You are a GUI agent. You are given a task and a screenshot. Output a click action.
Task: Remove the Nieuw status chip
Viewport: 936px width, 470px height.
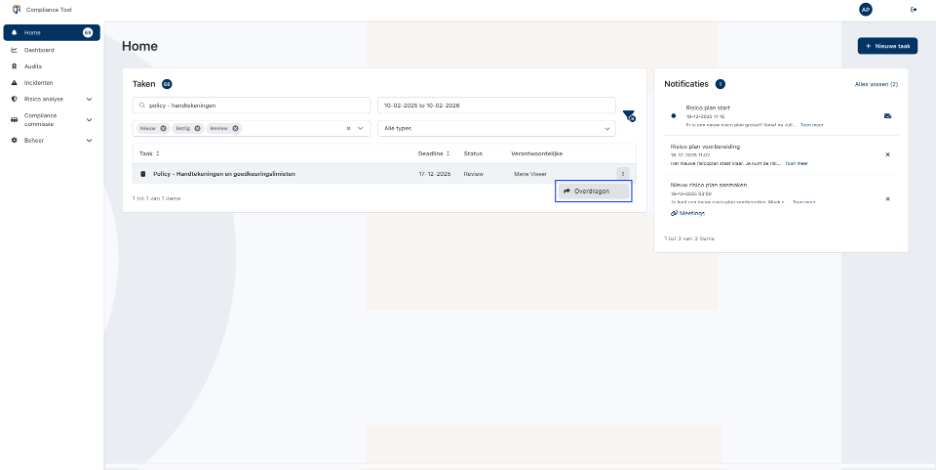[163, 128]
